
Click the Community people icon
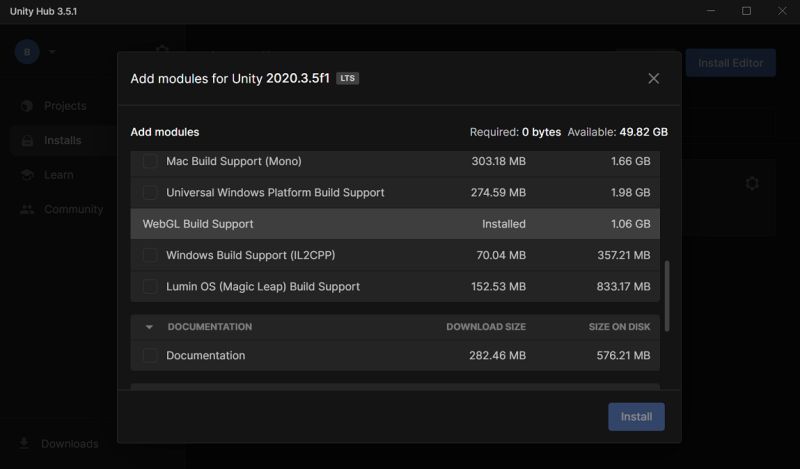[27, 209]
